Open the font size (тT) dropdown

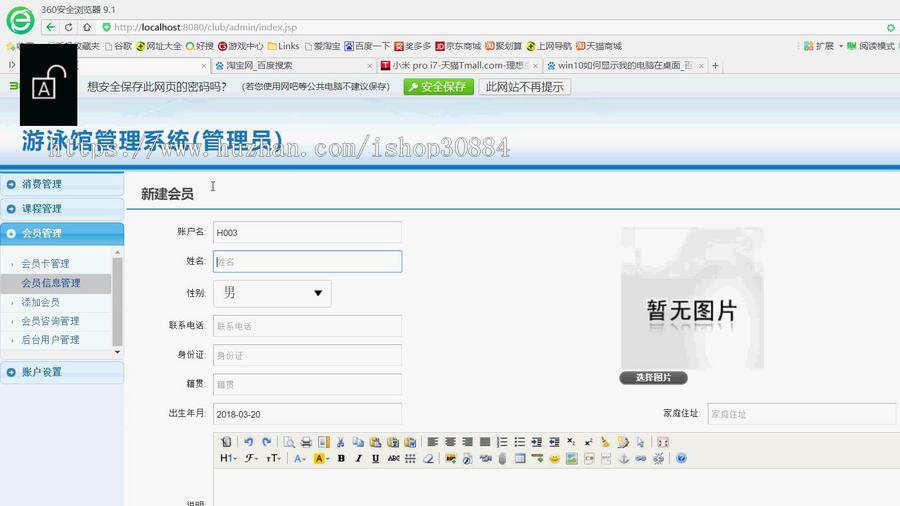273,458
